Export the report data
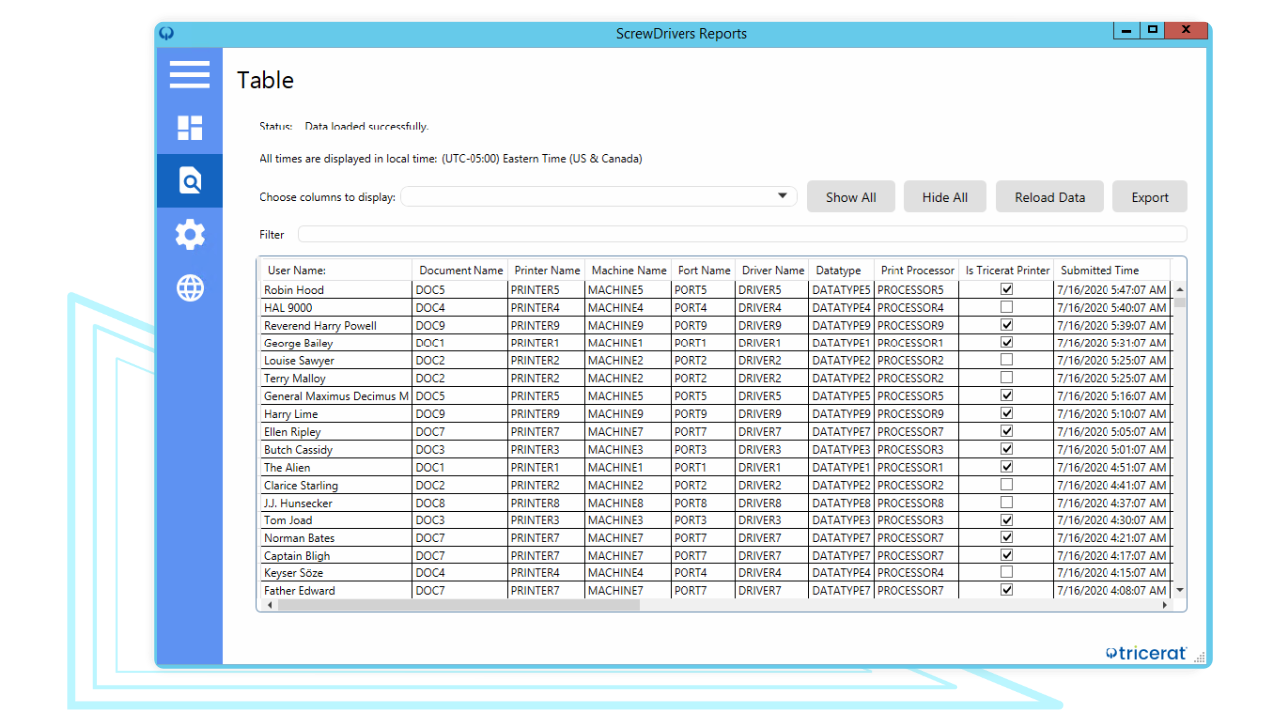This screenshot has height=720, width=1280. (1149, 196)
